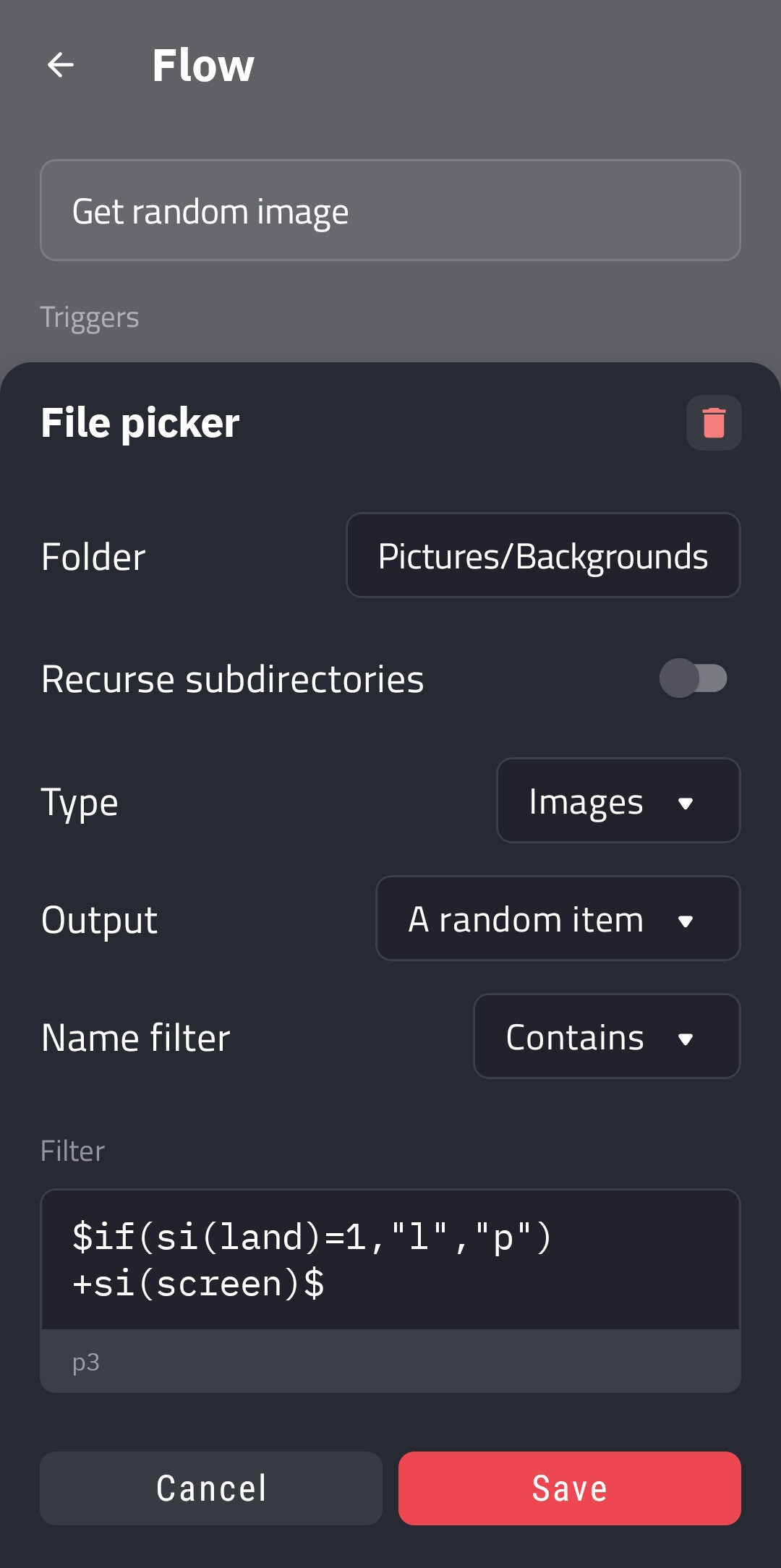Screen dimensions: 781x1568
Task: Click the caret arrow beside Contains
Action: click(x=686, y=1039)
